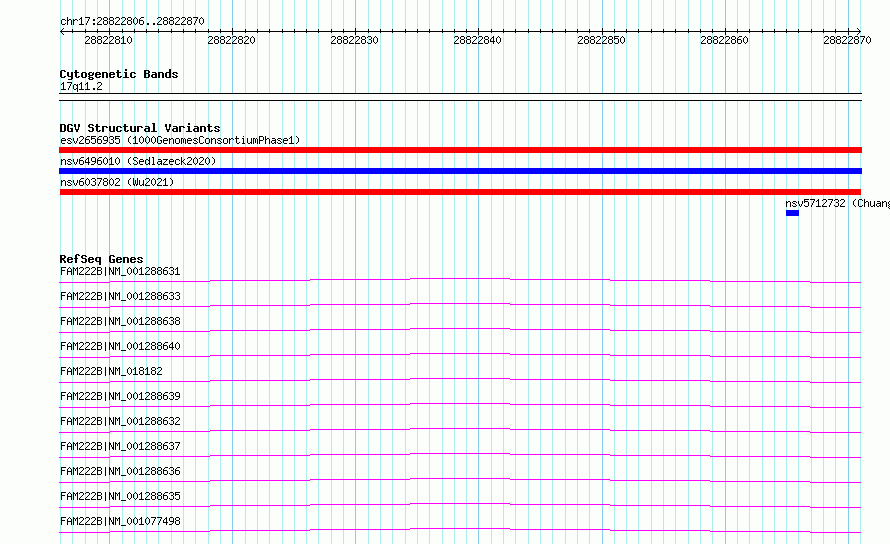Open transcript FAM222B|NM_001288632
Image resolution: width=890 pixels, height=544 pixels.
tap(120, 421)
